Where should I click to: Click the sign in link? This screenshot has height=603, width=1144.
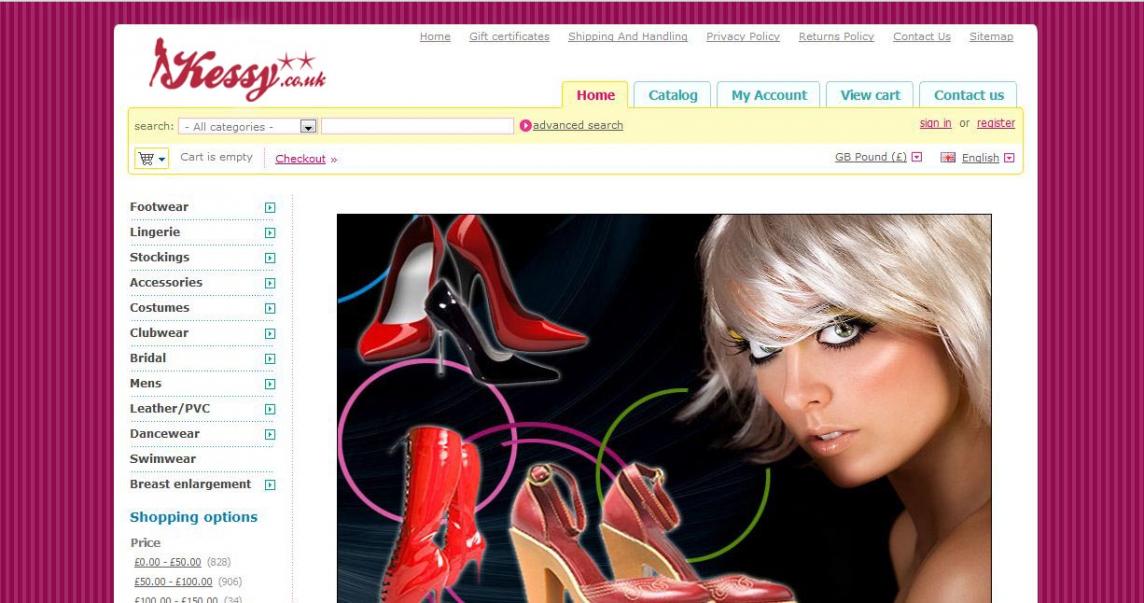[935, 123]
